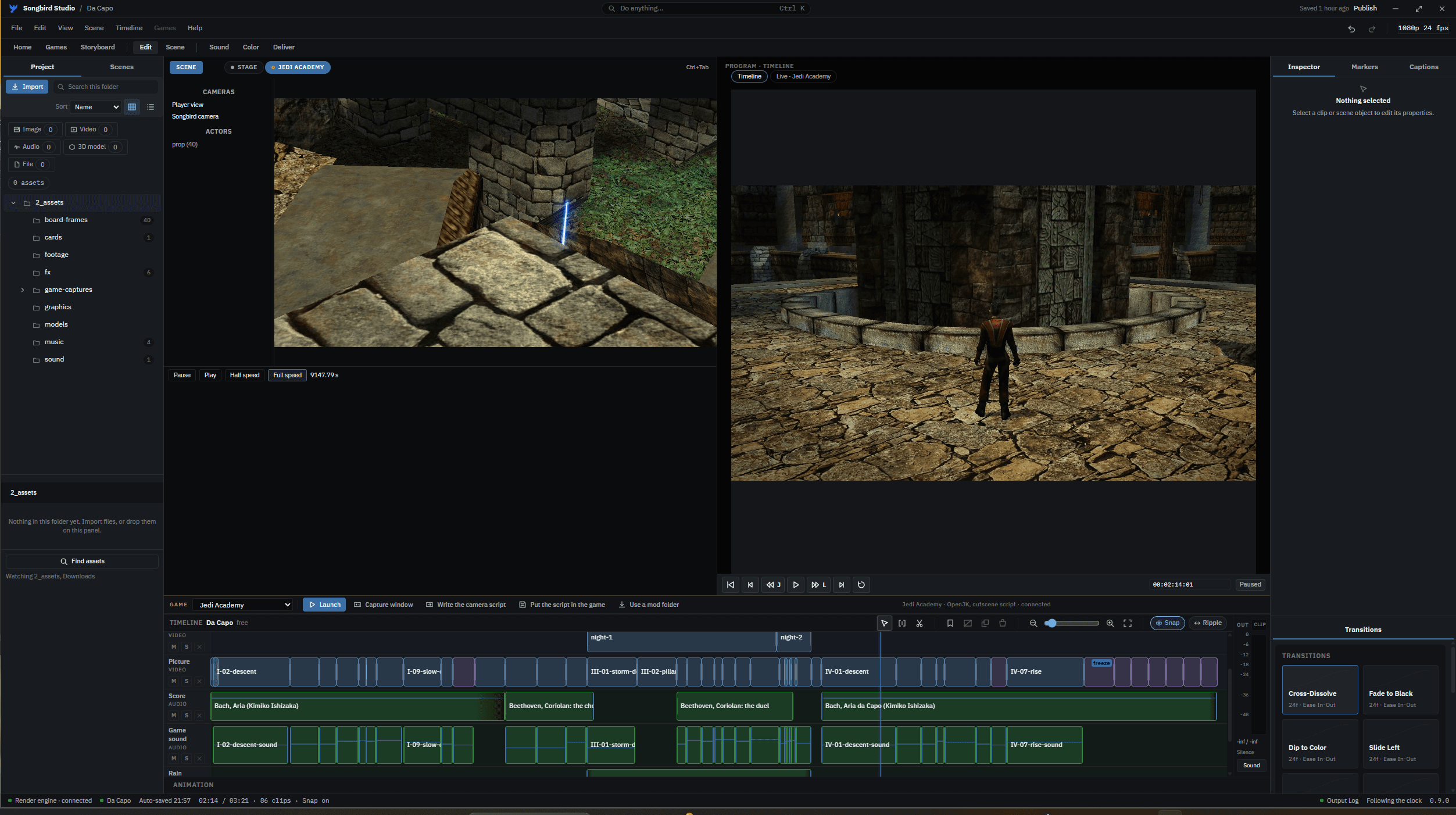Open the Captions tab
Viewport: 1456px width, 815px height.
1423,67
